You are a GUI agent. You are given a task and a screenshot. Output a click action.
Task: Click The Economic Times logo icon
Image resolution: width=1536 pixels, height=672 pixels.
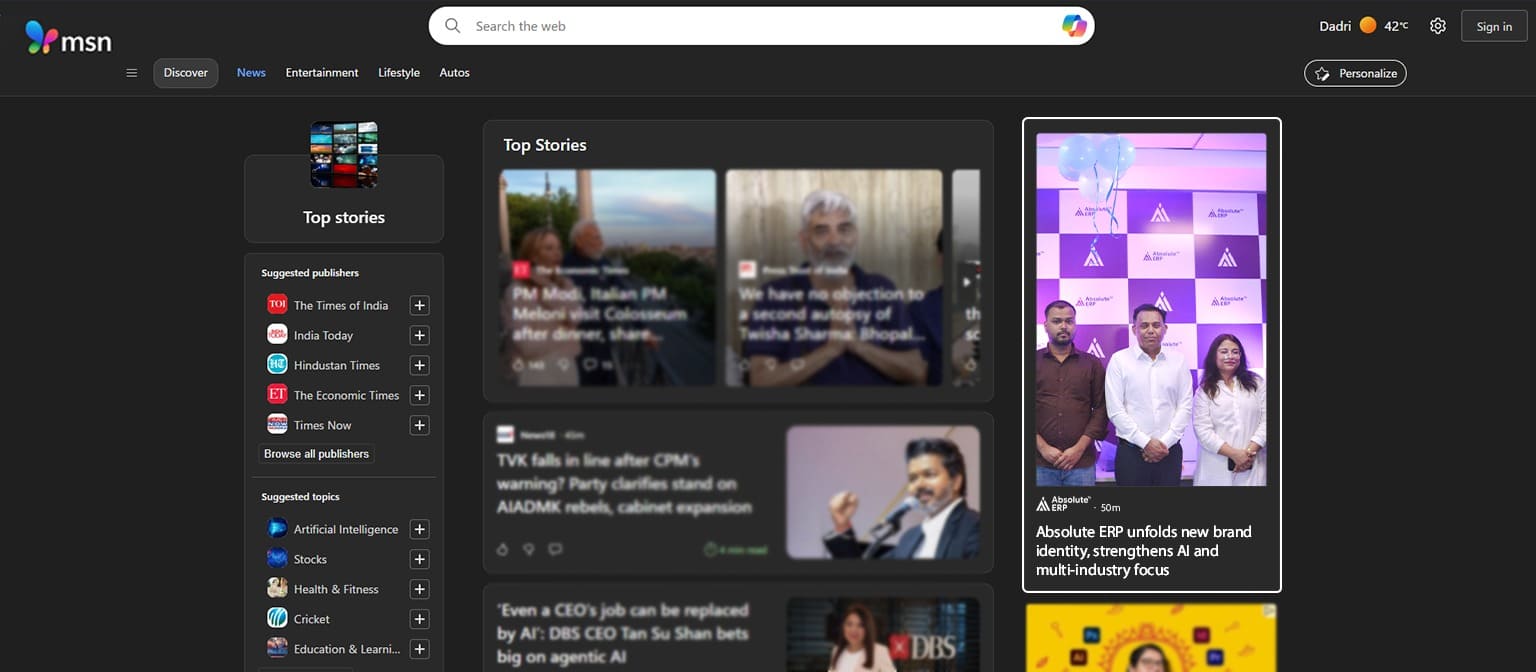(277, 394)
